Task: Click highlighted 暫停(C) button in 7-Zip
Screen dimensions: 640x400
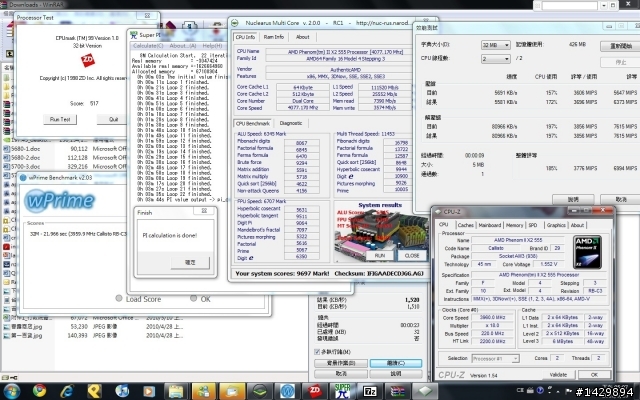Action: [396, 363]
